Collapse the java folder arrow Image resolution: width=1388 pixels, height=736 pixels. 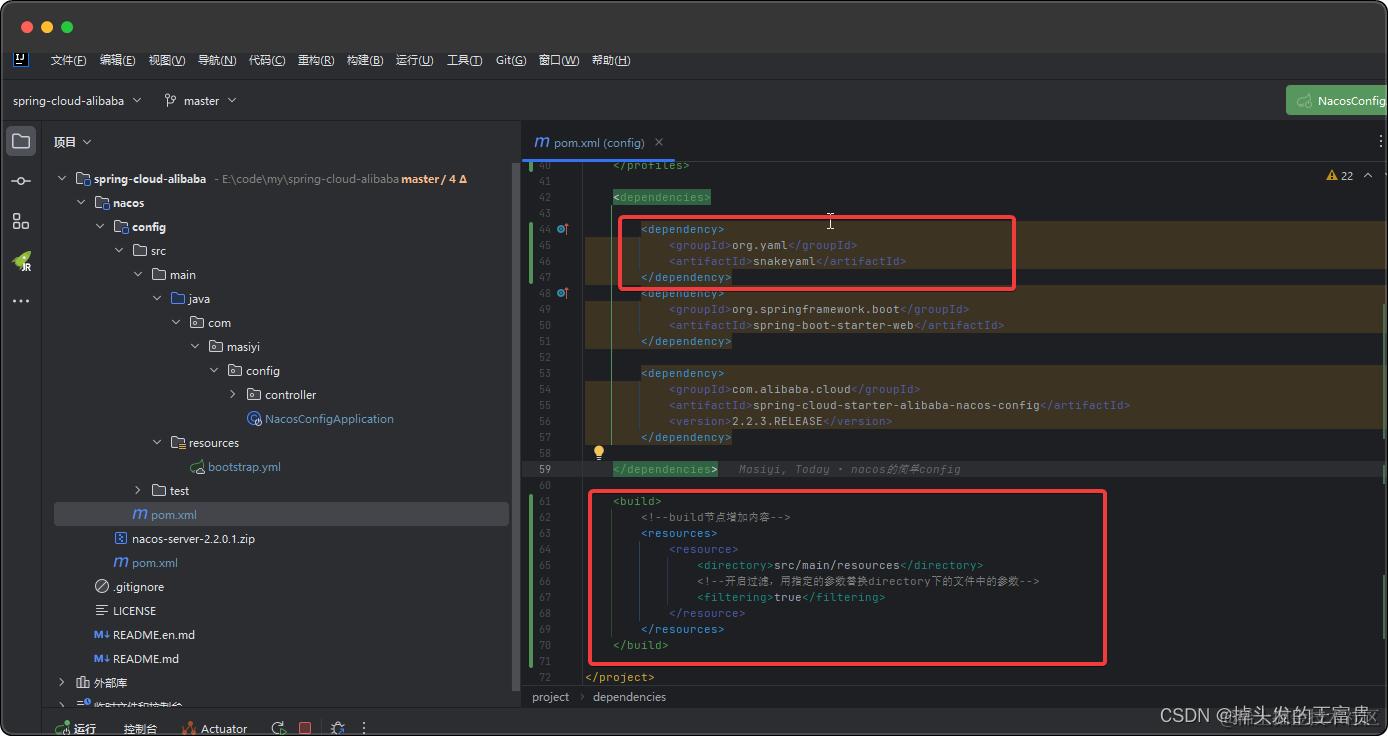157,299
